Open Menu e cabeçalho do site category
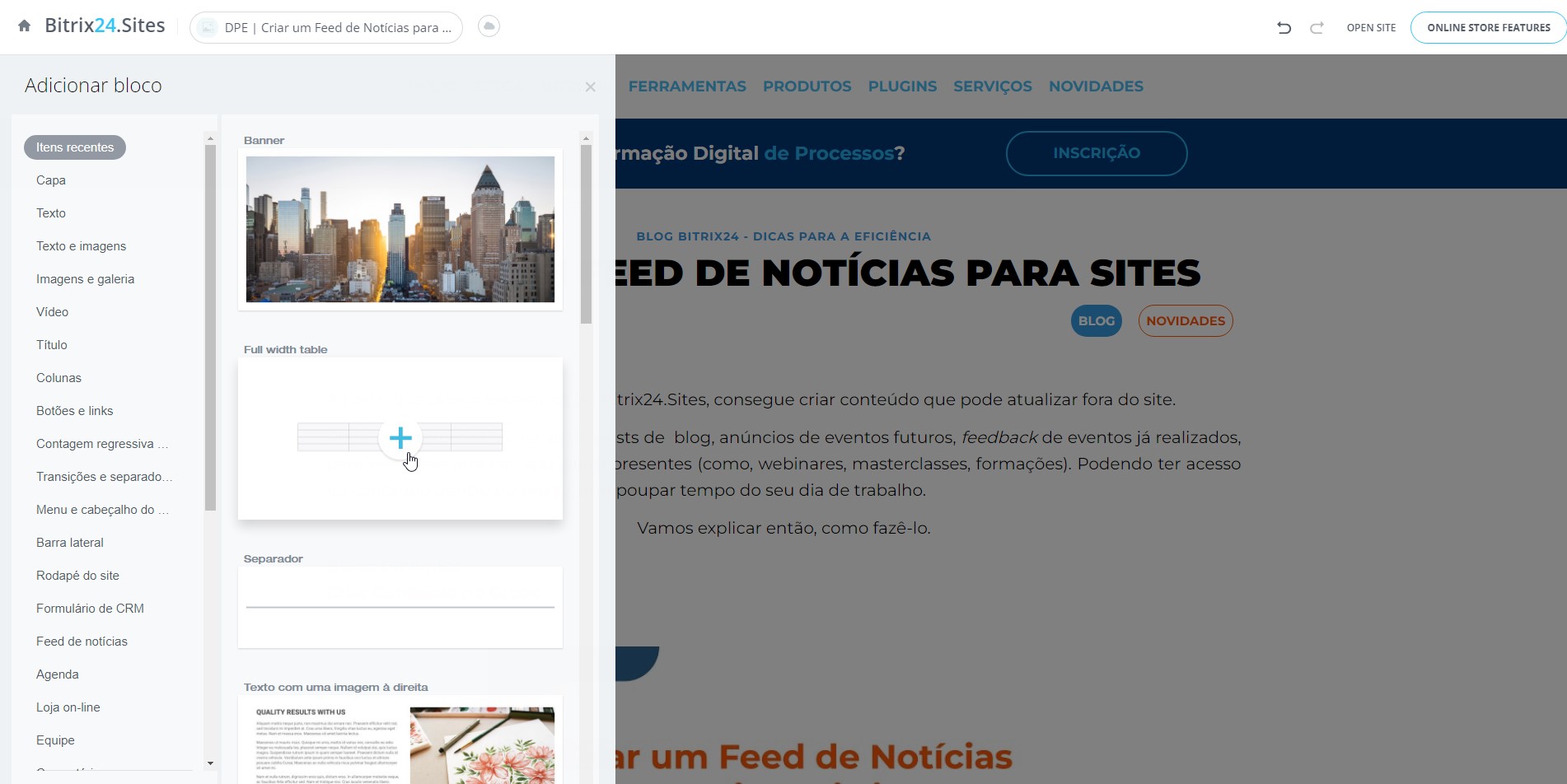The height and width of the screenshot is (784, 1567). click(103, 510)
